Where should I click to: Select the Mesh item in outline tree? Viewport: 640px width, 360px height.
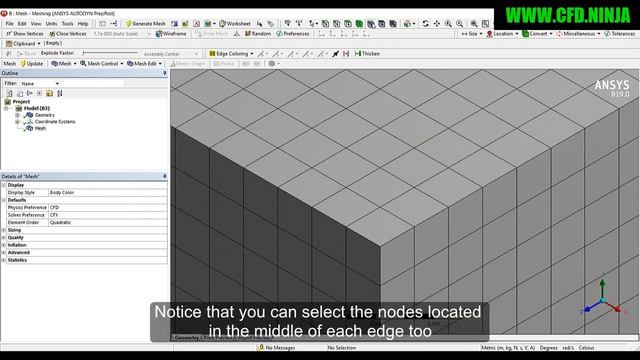(40, 128)
